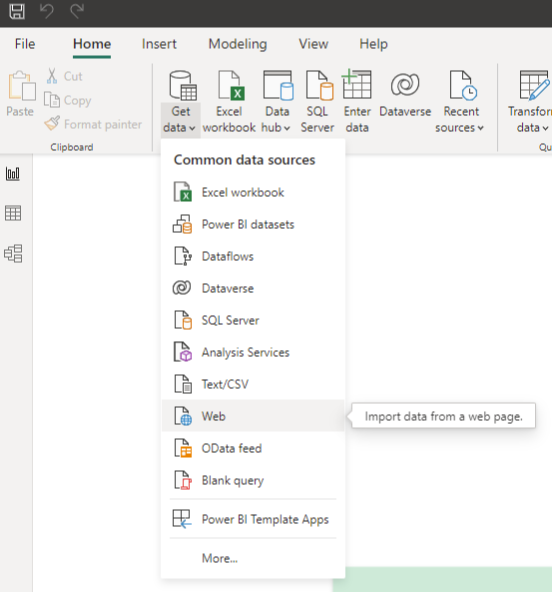Click the Undo arrow icon
552x592 pixels.
pyautogui.click(x=47, y=11)
